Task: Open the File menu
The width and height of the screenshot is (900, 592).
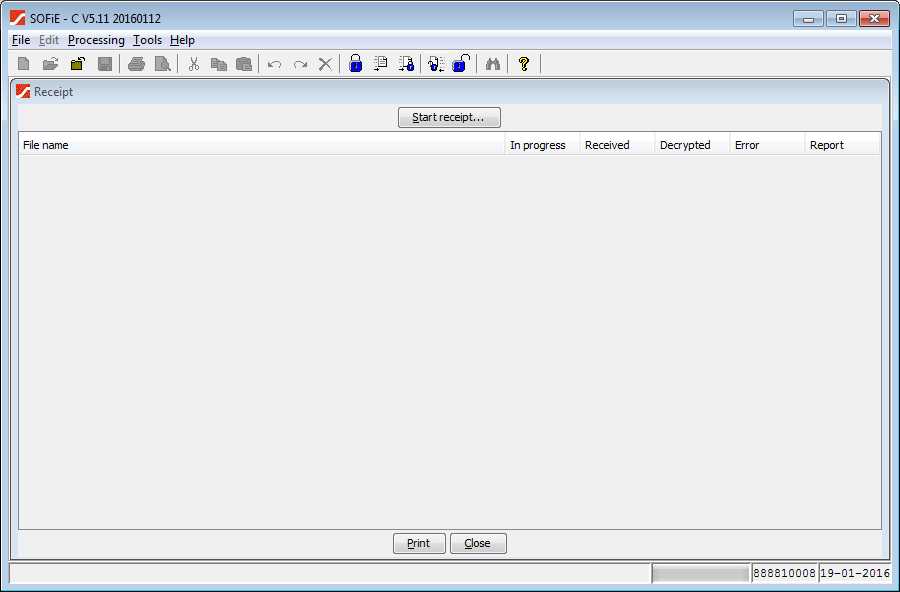Action: click(21, 40)
